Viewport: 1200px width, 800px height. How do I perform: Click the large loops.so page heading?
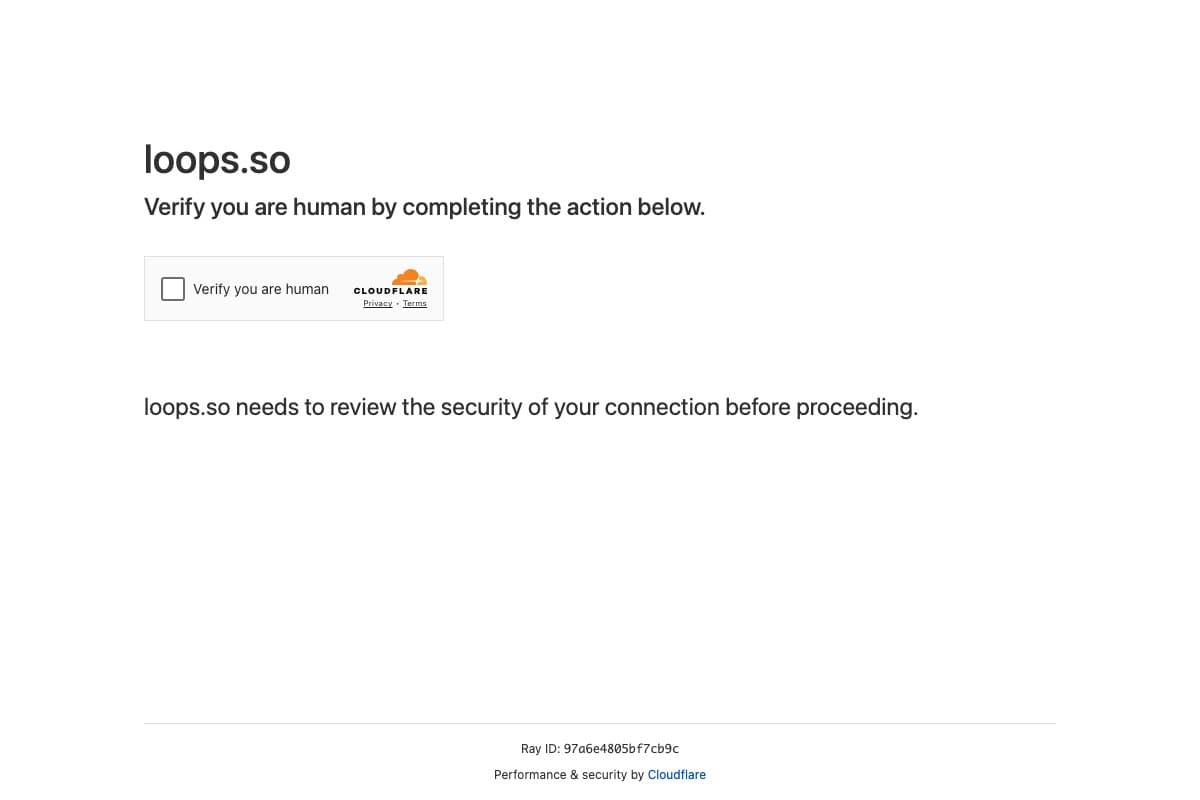[217, 160]
